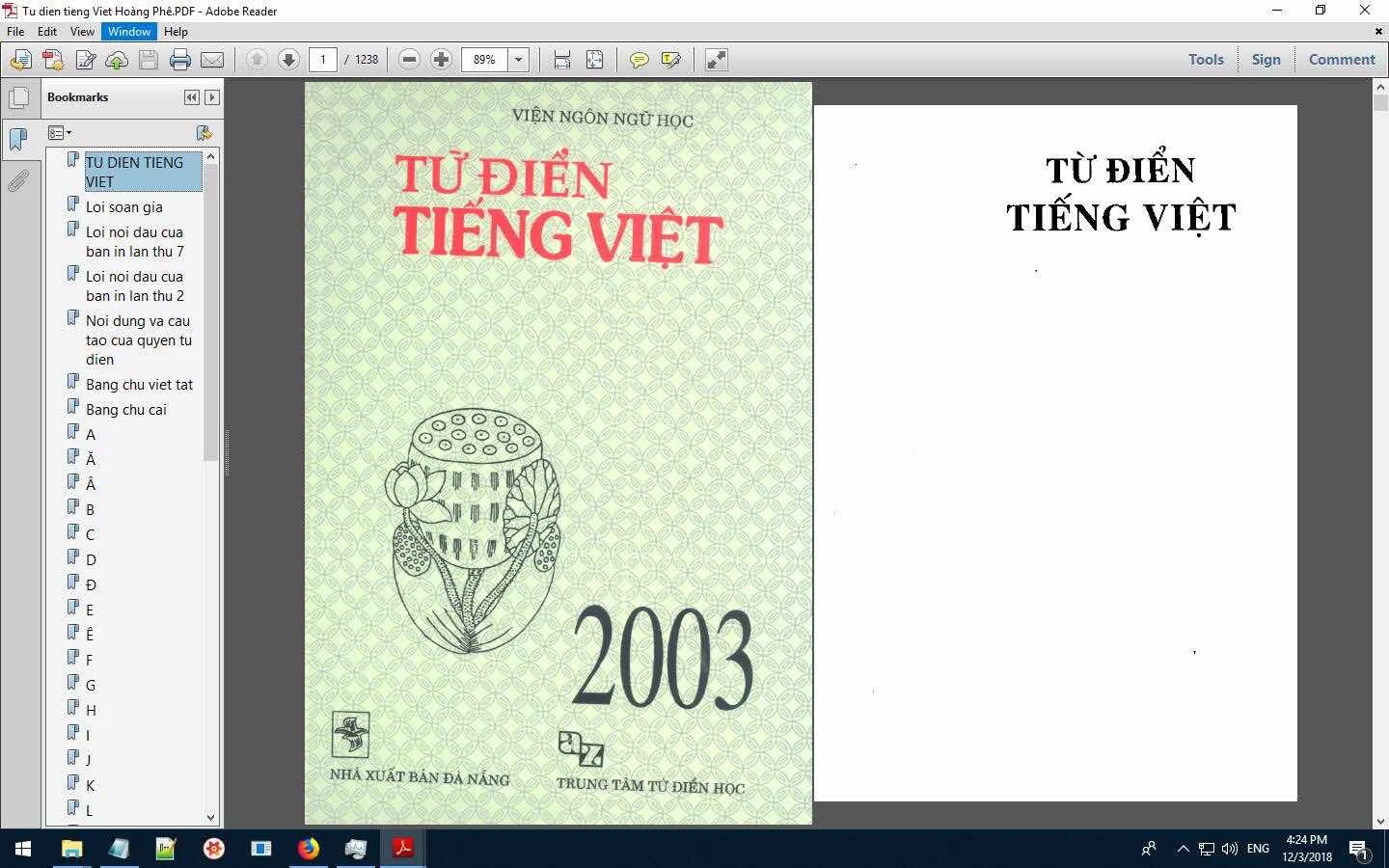This screenshot has height=868, width=1389.
Task: Open the View menu
Action: (x=82, y=32)
